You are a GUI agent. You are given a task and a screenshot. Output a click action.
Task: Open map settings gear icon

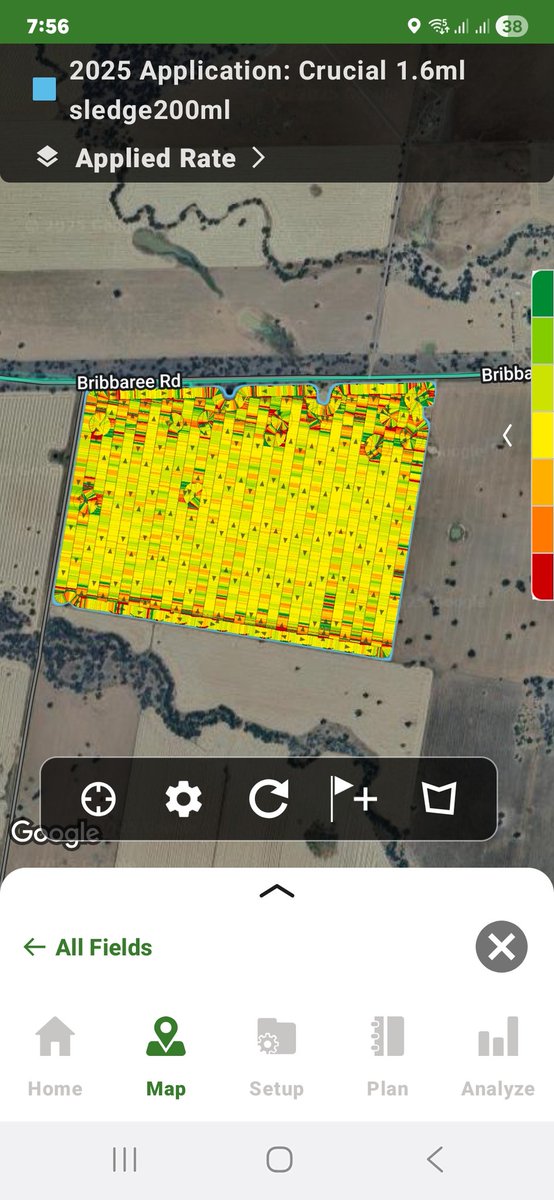[x=183, y=799]
